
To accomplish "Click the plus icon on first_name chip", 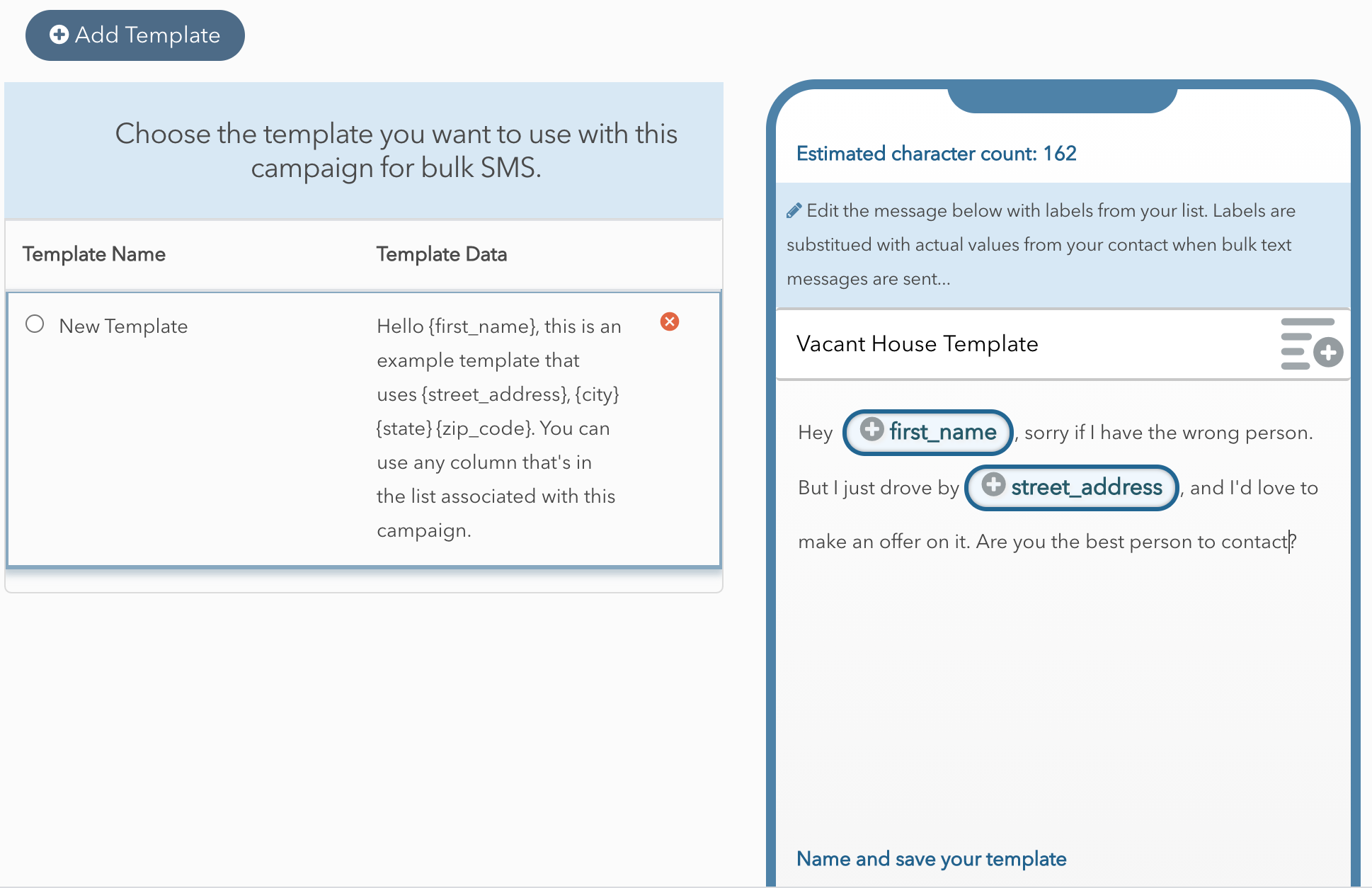I will [x=872, y=429].
